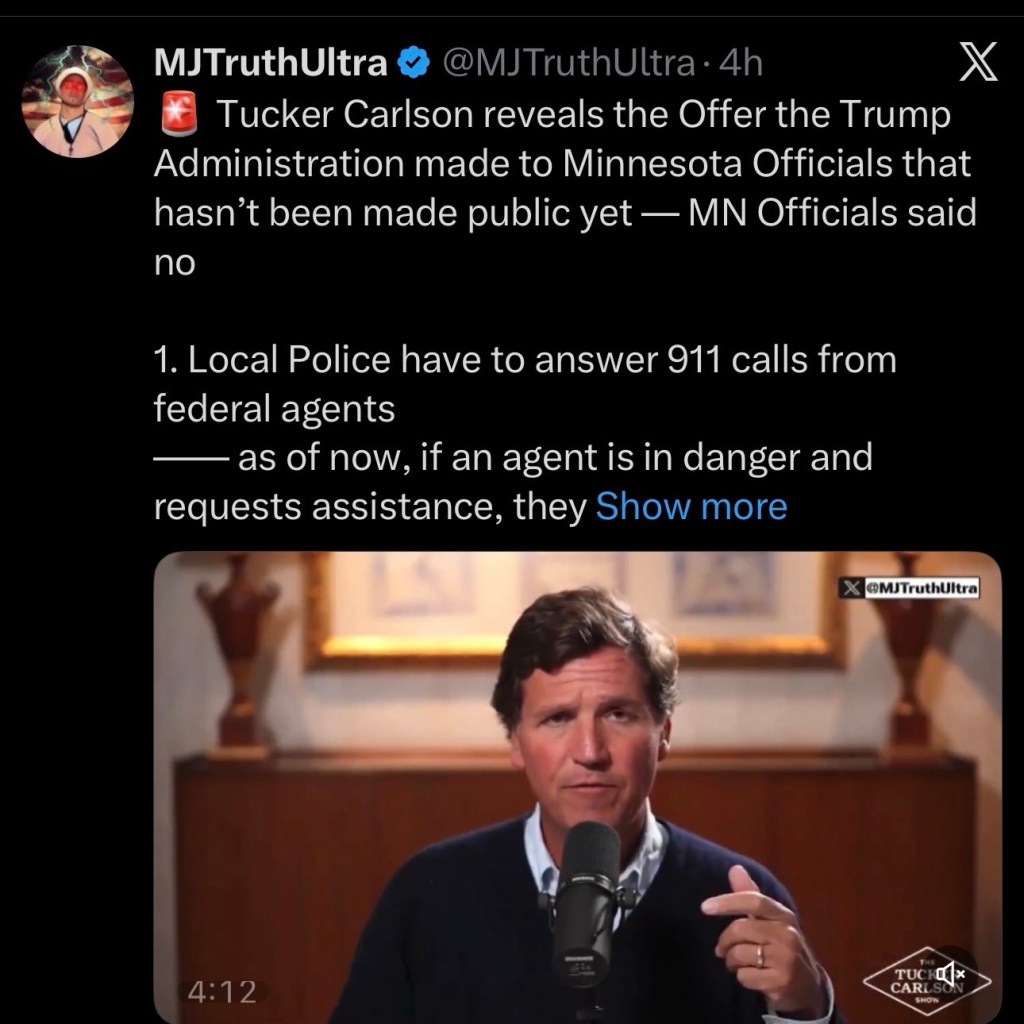The height and width of the screenshot is (1024, 1024).
Task: Click the Tucker Carlson Show diamond logo
Action: click(x=927, y=981)
